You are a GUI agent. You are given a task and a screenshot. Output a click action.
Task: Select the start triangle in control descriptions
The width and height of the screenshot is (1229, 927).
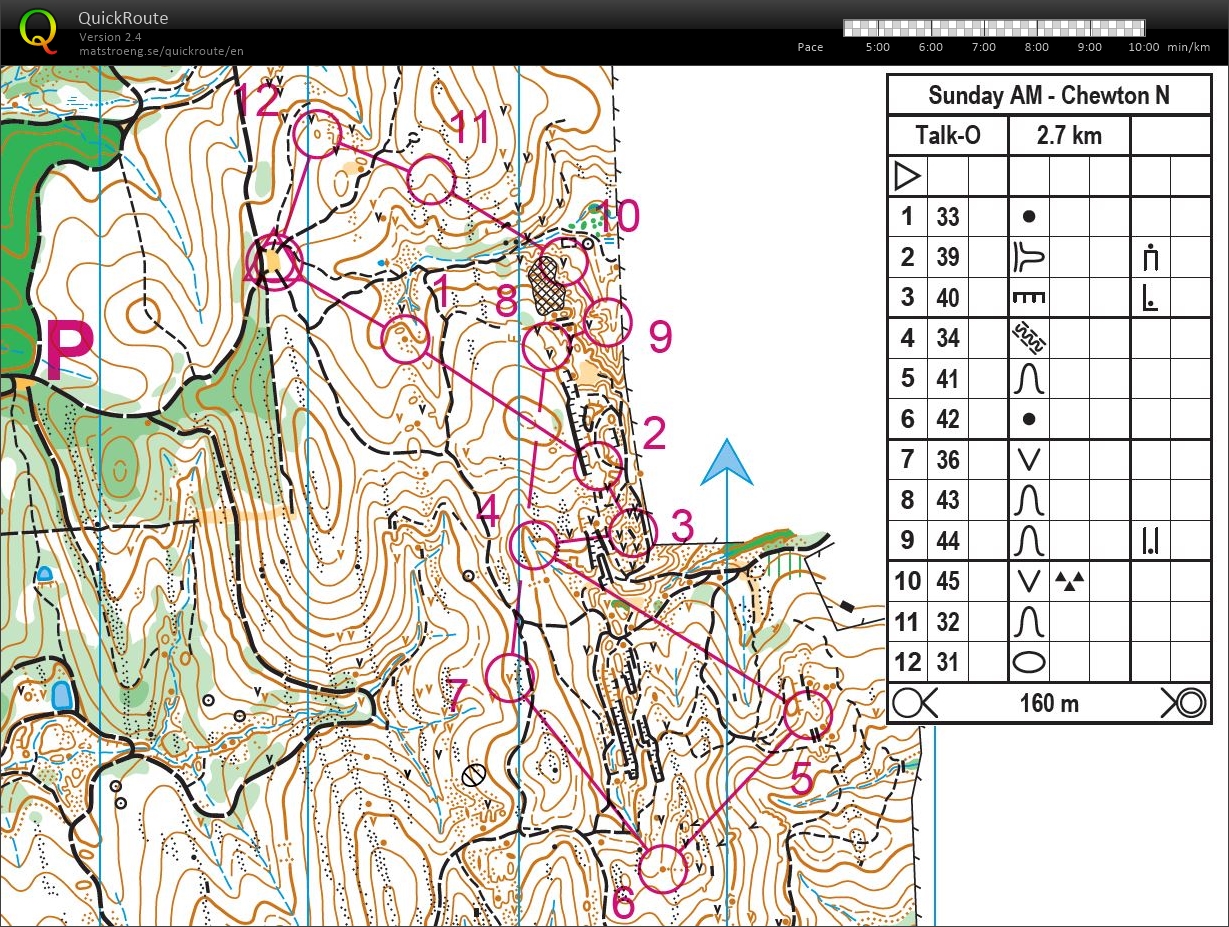pyautogui.click(x=907, y=177)
